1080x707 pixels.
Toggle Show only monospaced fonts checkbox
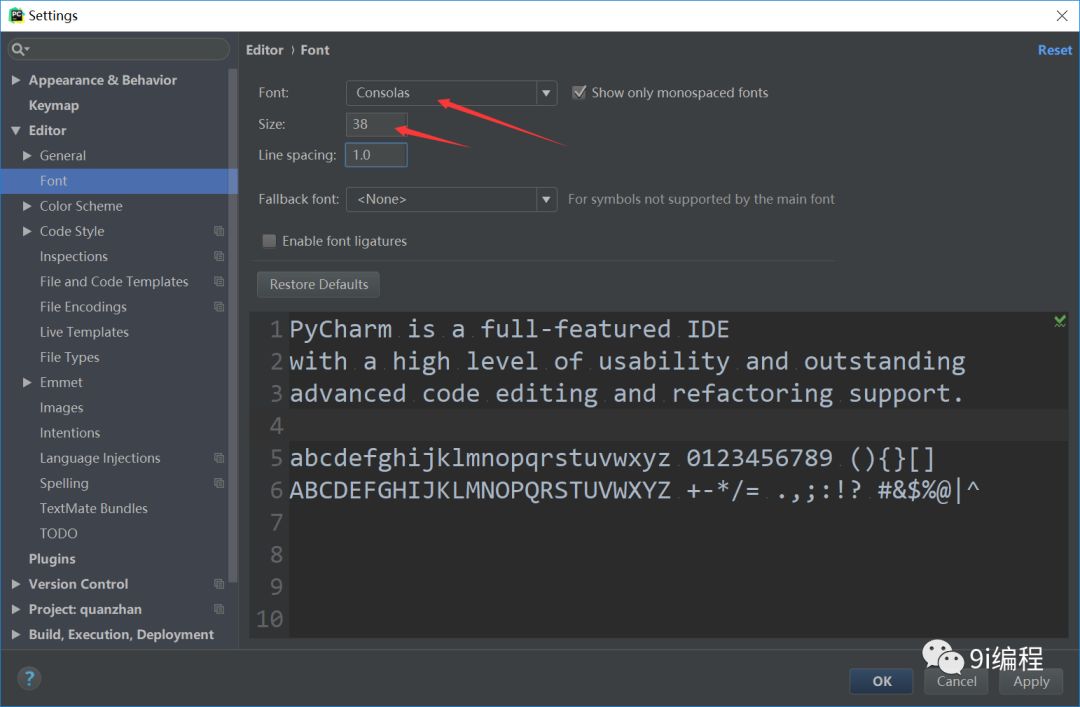[x=579, y=92]
